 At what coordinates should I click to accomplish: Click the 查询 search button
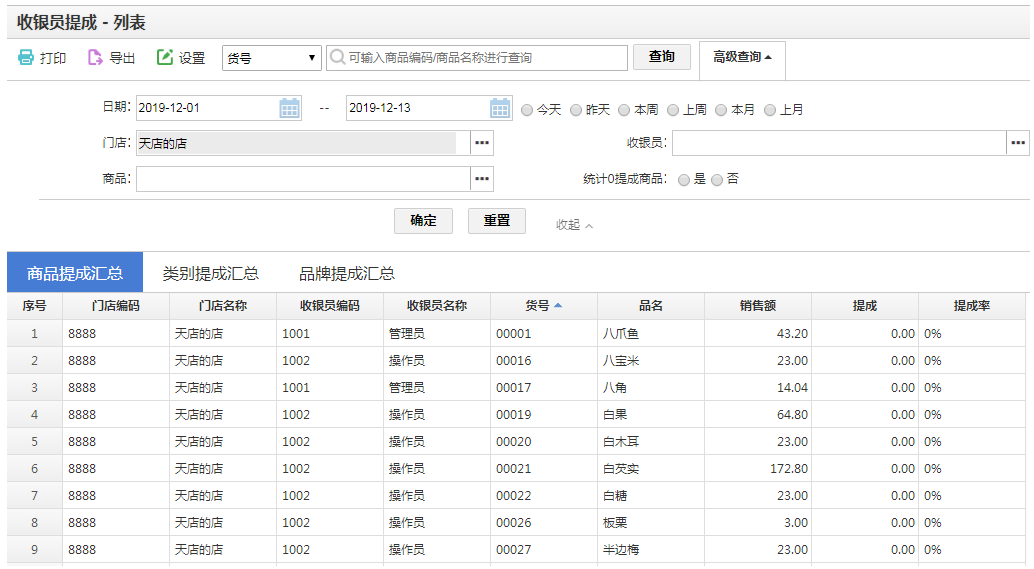(661, 57)
